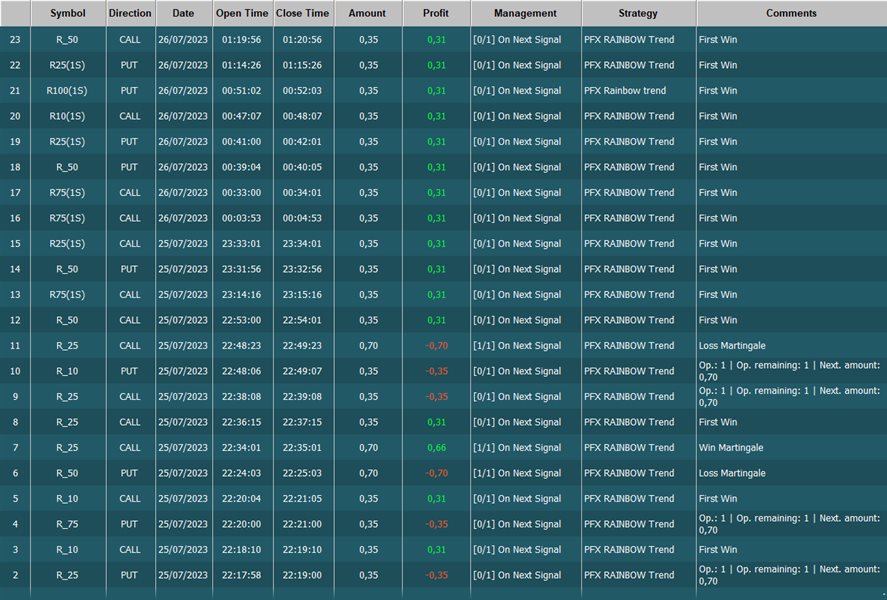Select row number 23
This screenshot has height=600, width=887.
14,40
